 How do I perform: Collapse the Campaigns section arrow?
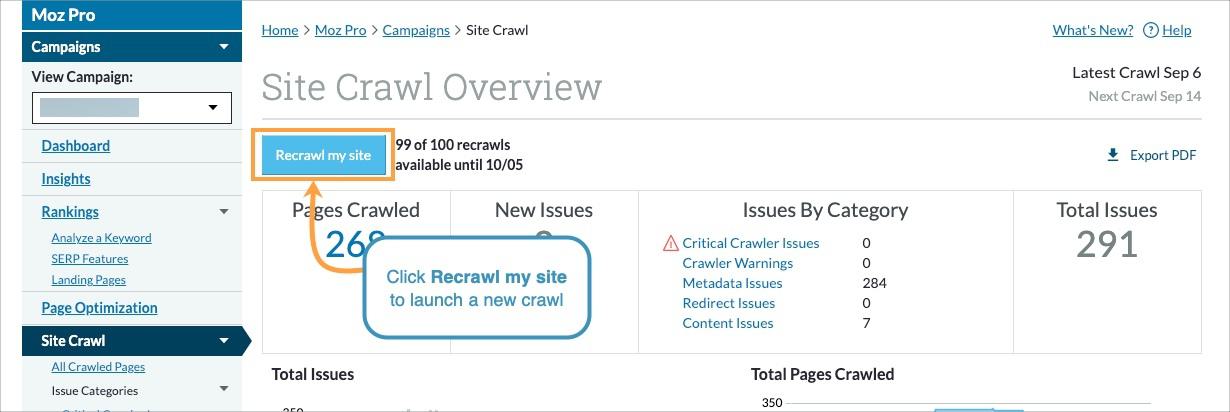223,47
